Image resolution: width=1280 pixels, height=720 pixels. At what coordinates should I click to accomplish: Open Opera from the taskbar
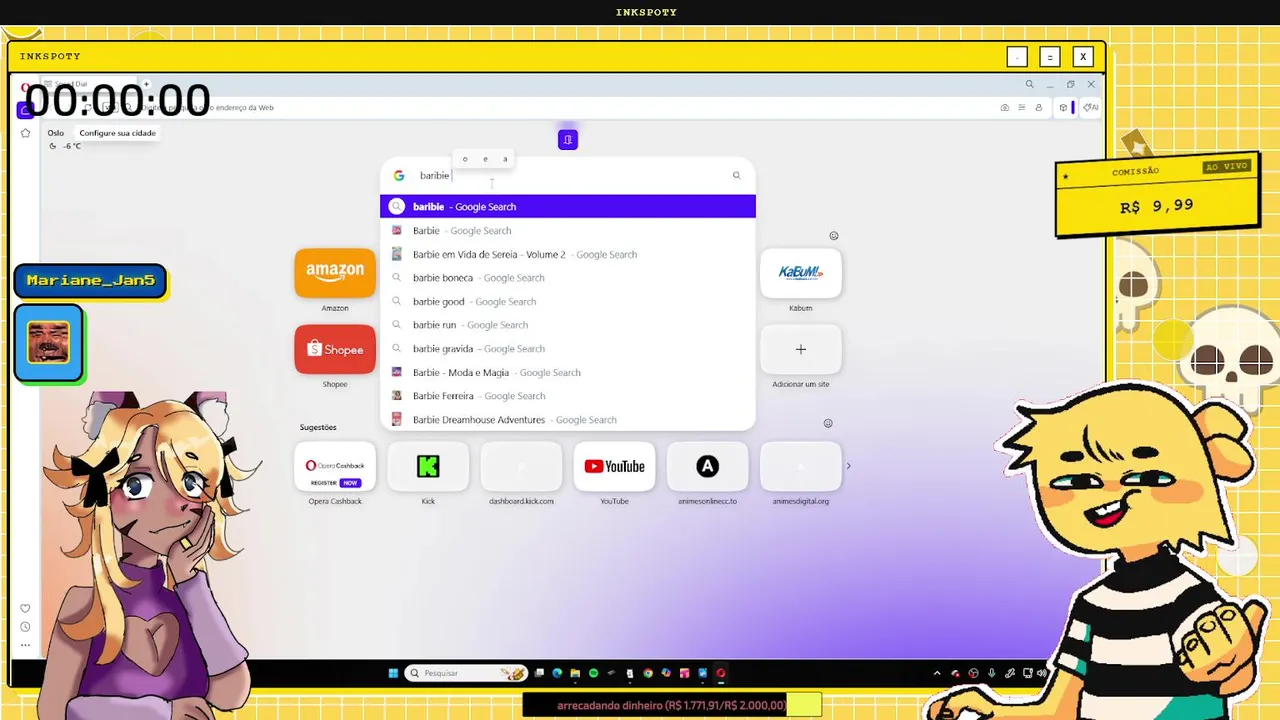tap(721, 673)
